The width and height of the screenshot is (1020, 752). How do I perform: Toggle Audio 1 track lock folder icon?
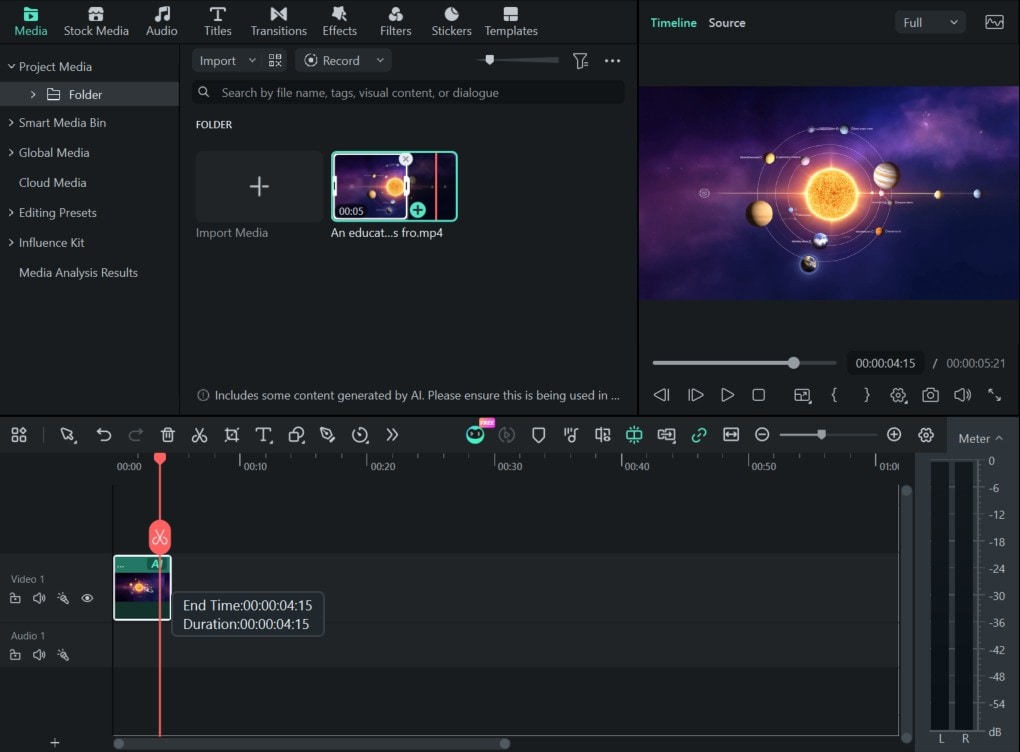15,654
